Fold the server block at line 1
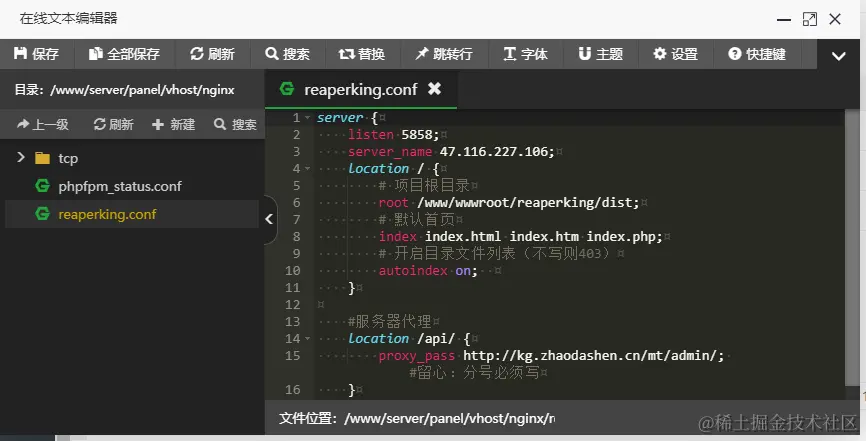866x441 pixels. click(x=308, y=118)
